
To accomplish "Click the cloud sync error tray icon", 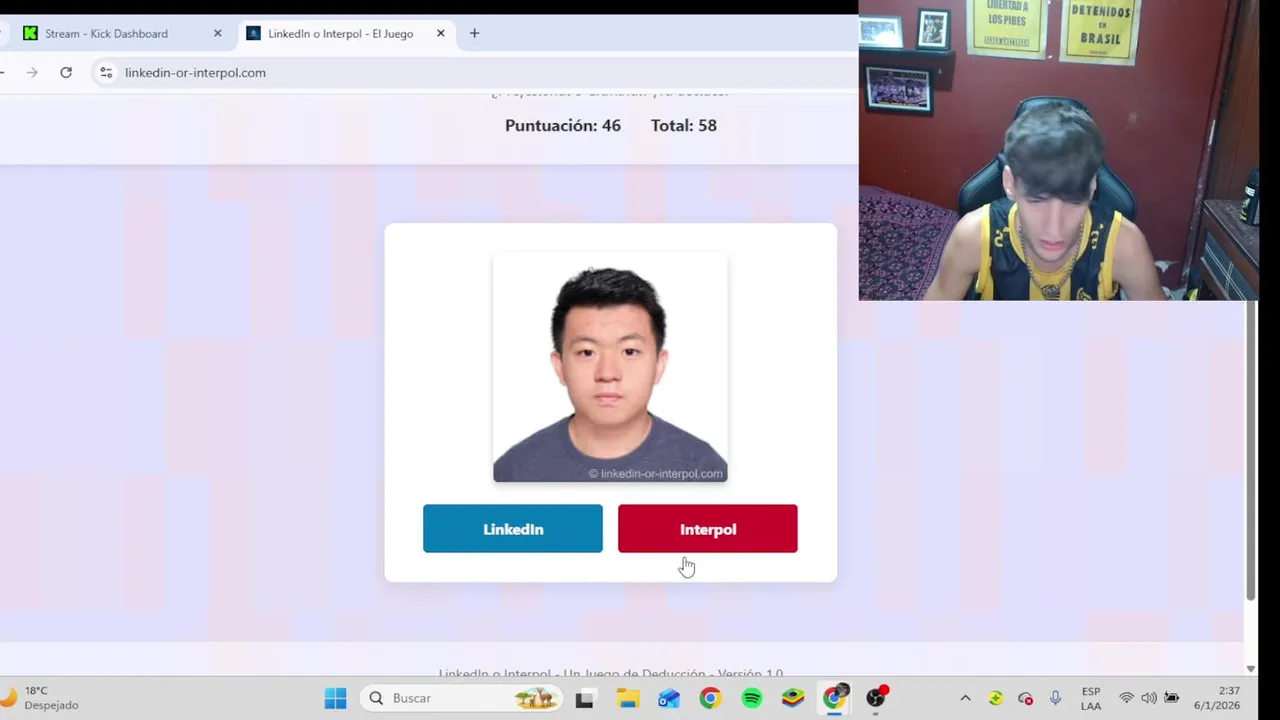I will (x=1025, y=698).
